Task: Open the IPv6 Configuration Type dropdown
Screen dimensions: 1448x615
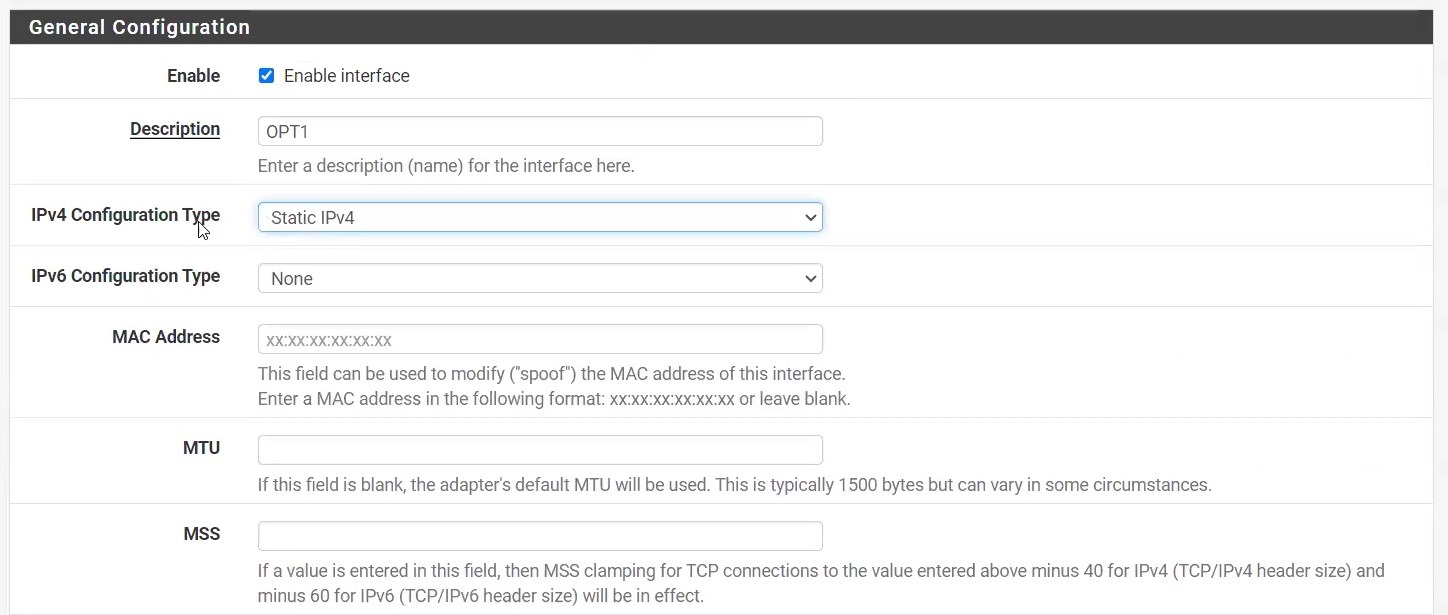Action: coord(540,279)
